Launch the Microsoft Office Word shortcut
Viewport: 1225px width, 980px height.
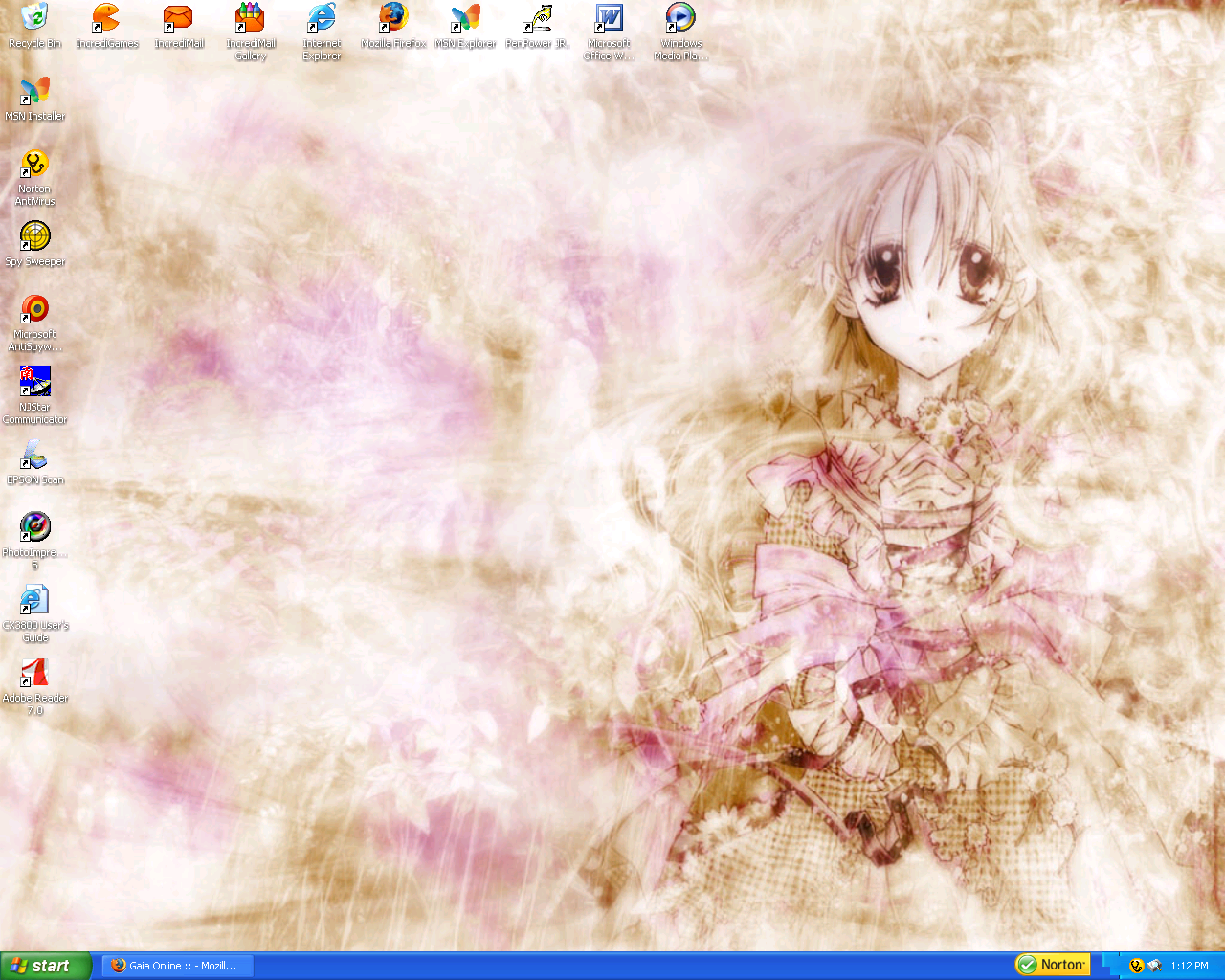click(609, 31)
